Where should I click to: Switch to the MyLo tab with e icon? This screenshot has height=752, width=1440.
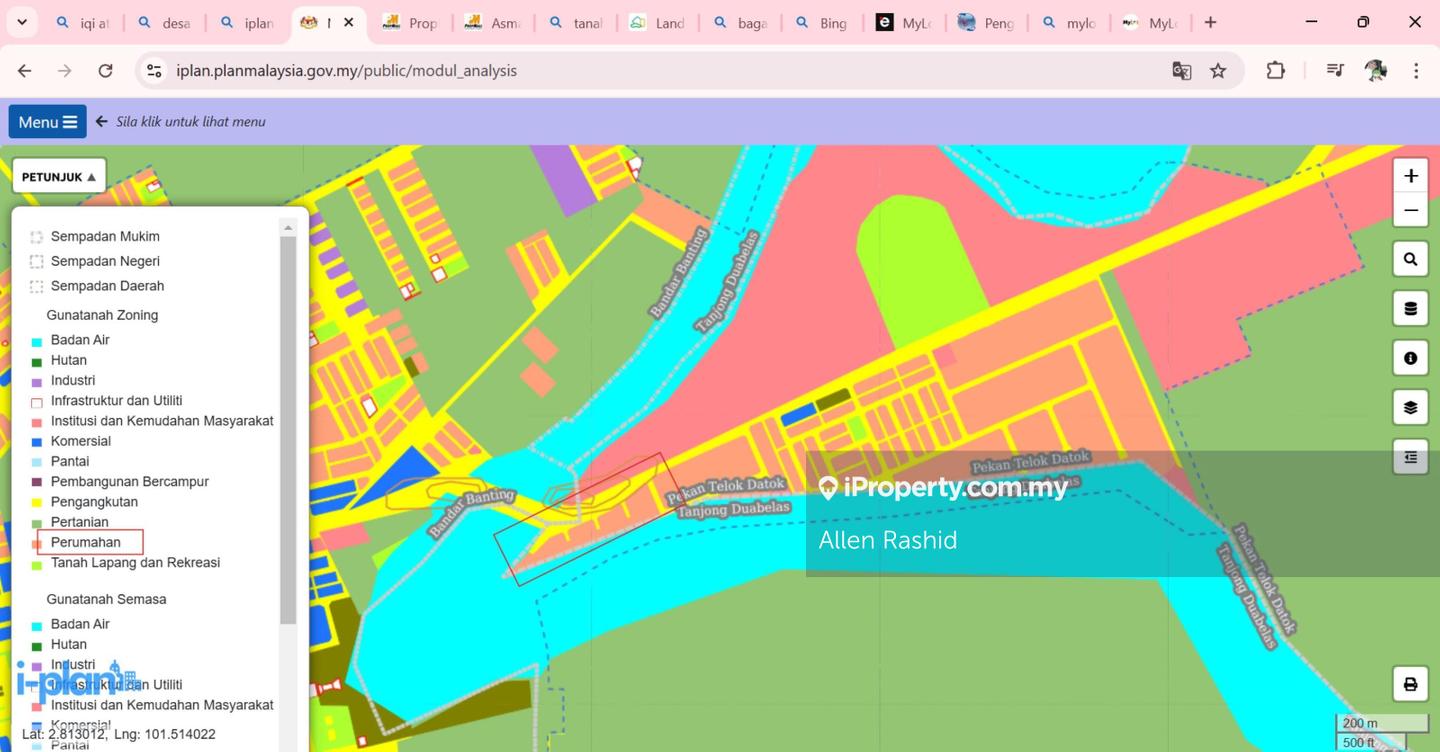904,23
